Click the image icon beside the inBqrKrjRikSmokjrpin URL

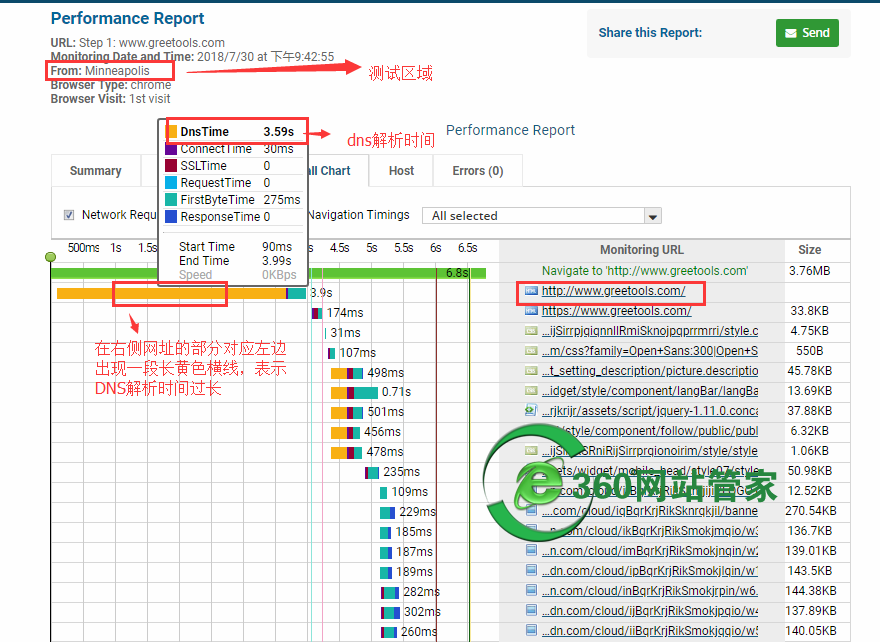(531, 590)
